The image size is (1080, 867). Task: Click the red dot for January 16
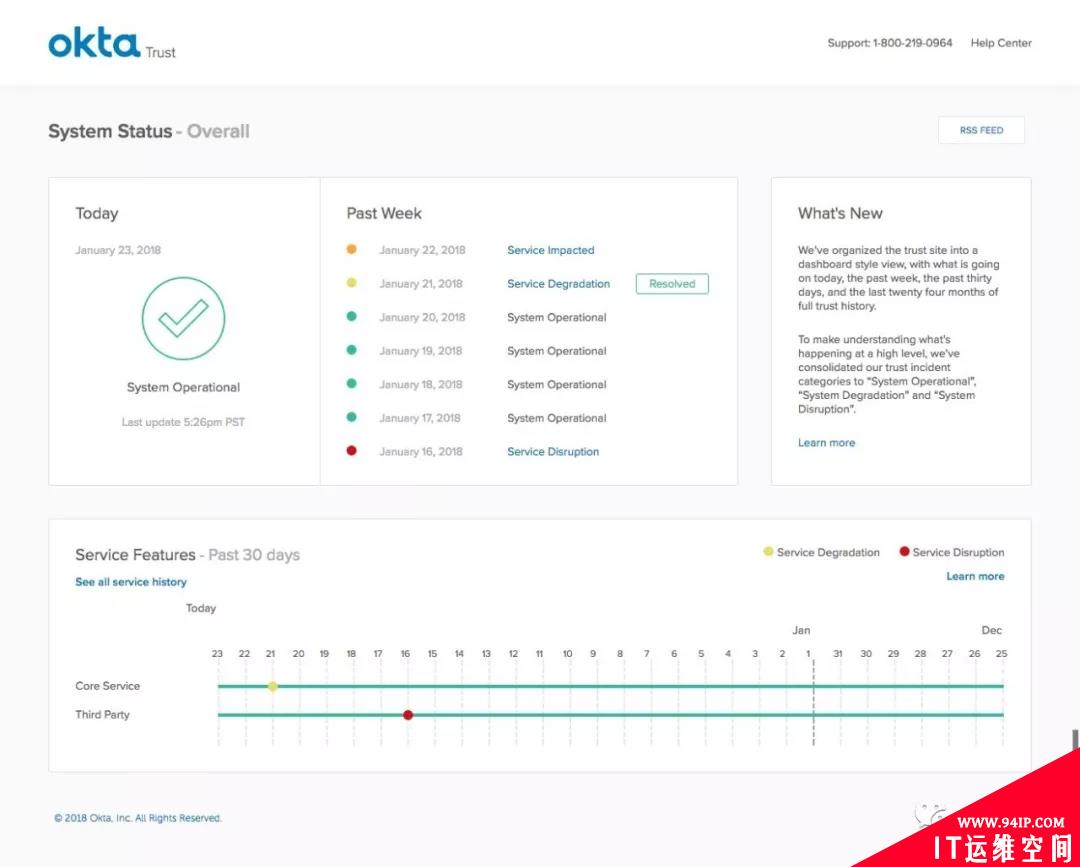(x=351, y=452)
